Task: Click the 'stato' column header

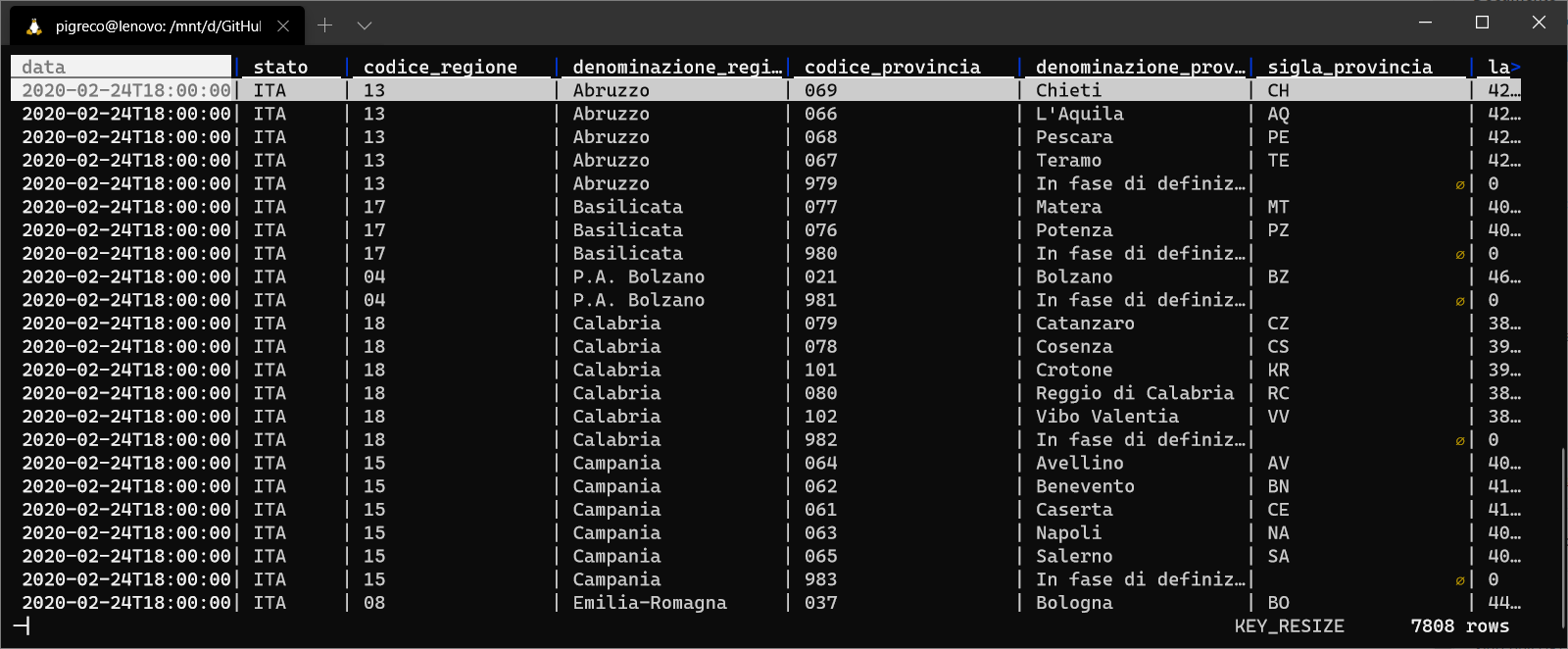Action: (280, 67)
